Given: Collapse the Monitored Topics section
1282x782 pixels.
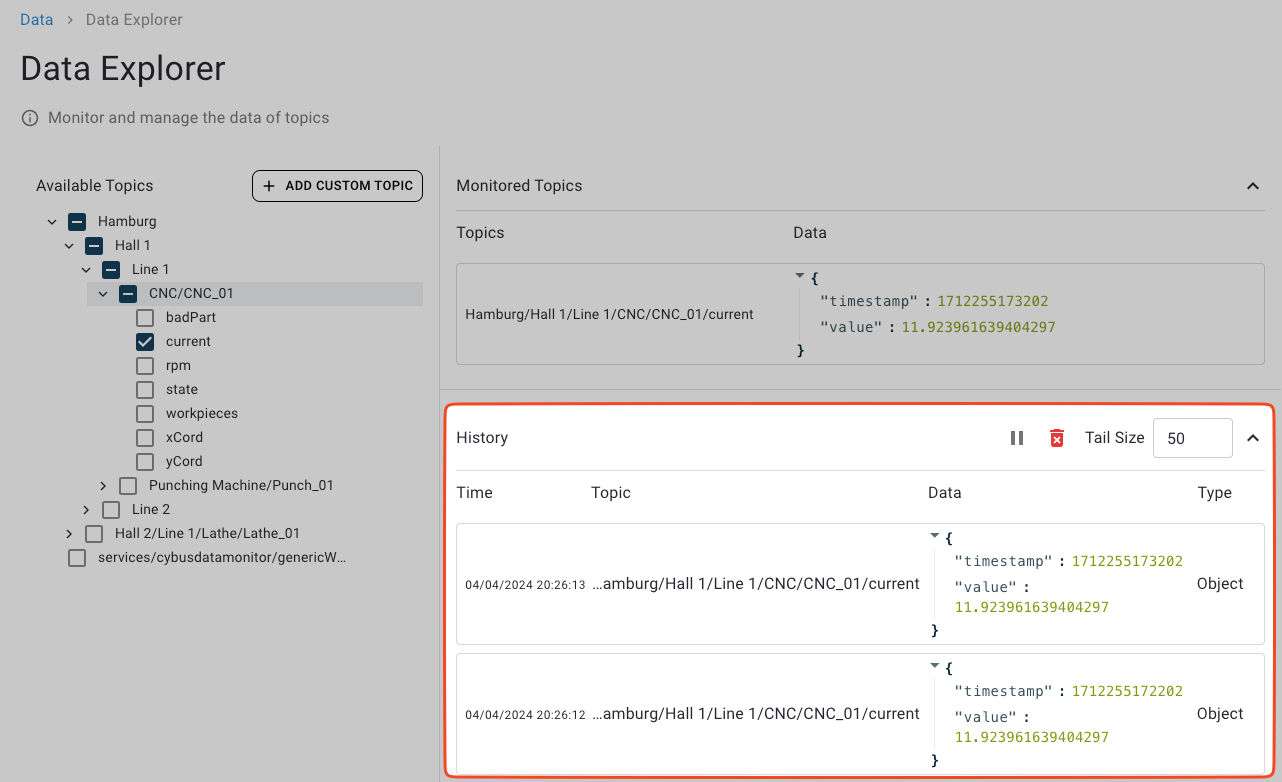Looking at the screenshot, I should click(1253, 186).
